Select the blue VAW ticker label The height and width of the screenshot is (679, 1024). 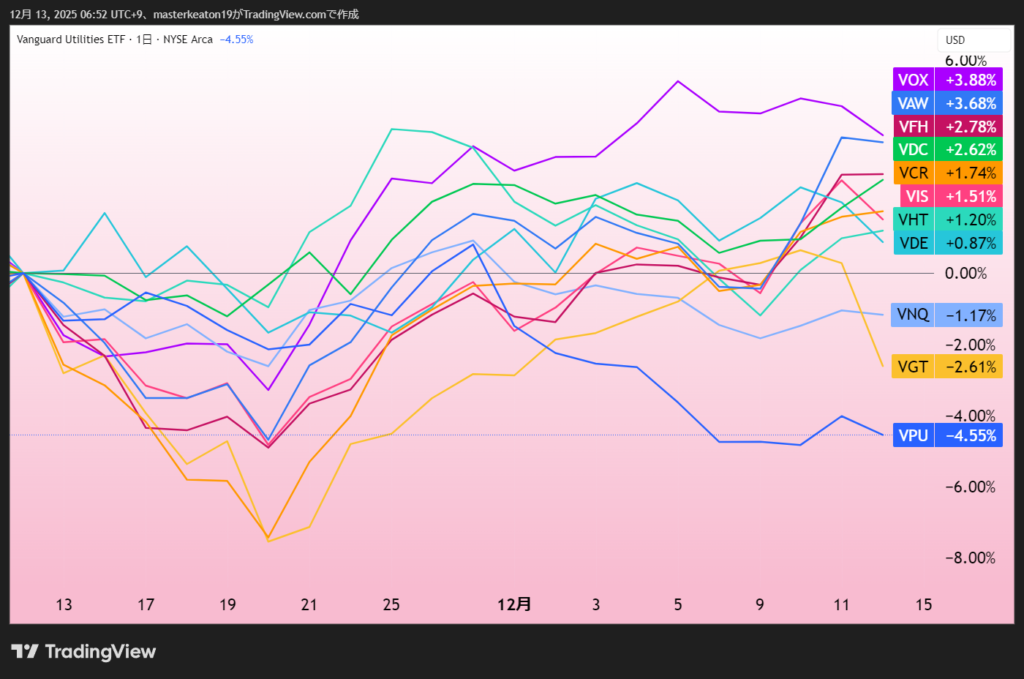912,103
